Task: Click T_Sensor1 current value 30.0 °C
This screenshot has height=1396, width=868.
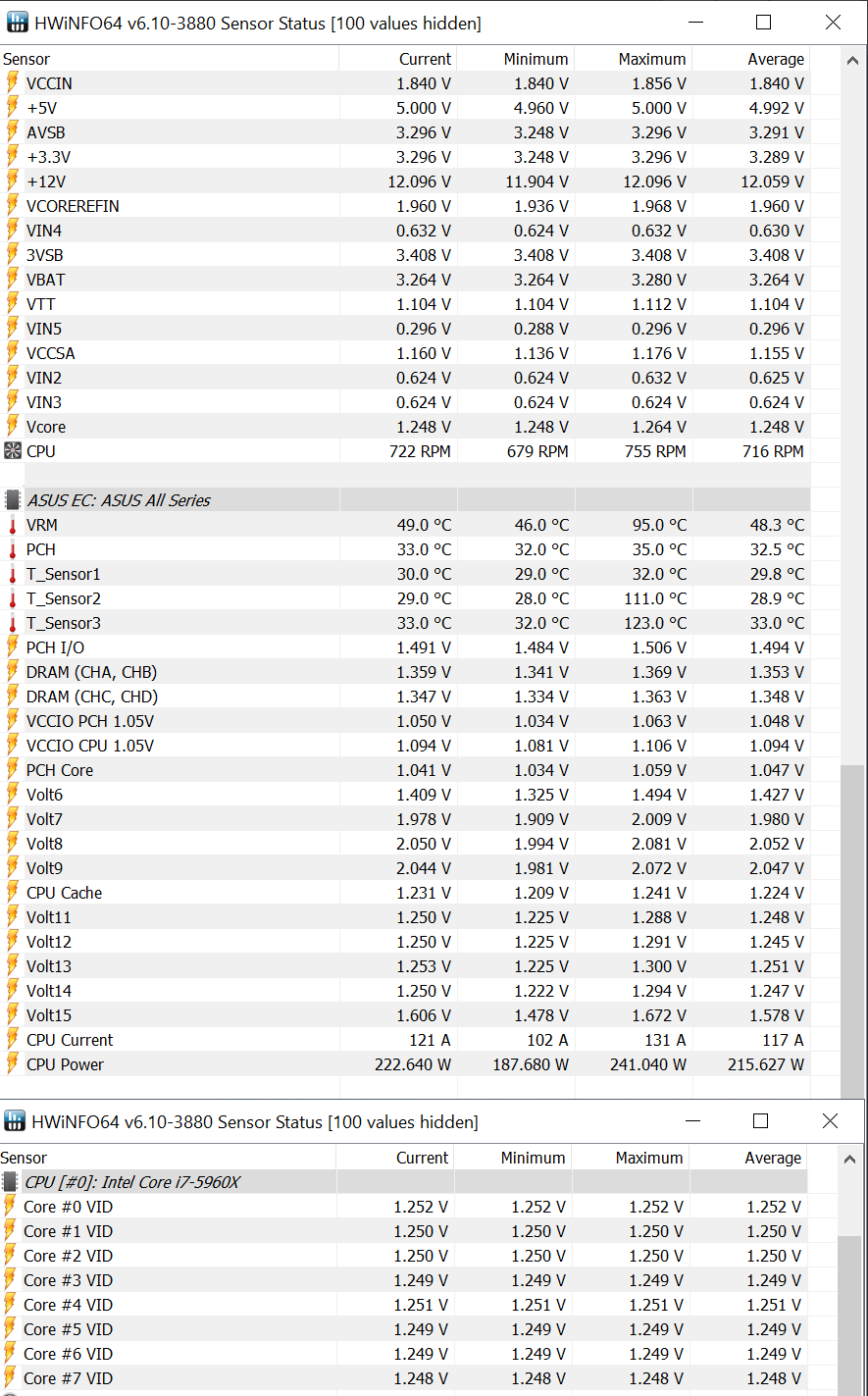Action: tap(424, 574)
